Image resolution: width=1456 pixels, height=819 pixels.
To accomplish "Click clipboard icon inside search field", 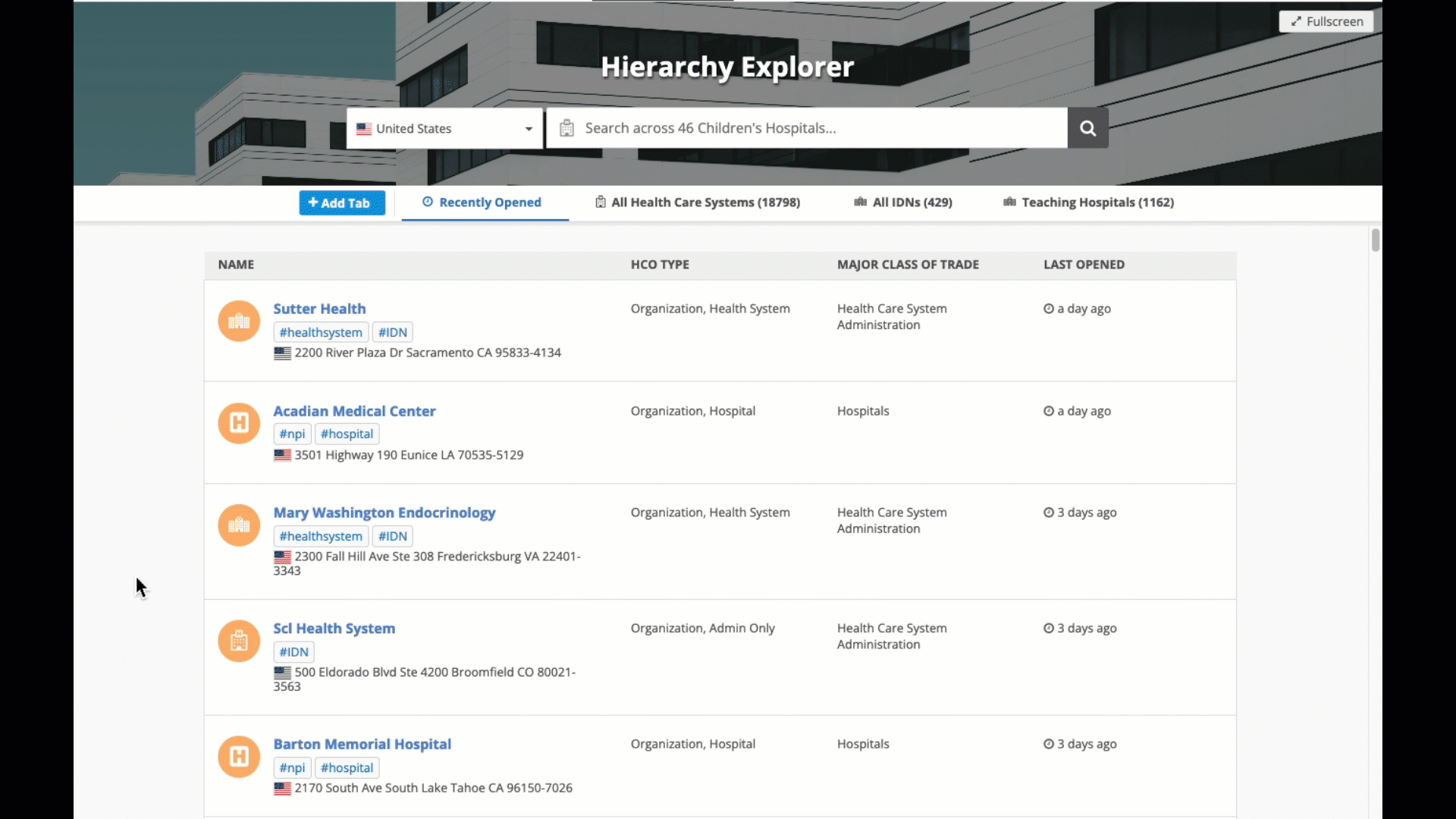I will 566,128.
